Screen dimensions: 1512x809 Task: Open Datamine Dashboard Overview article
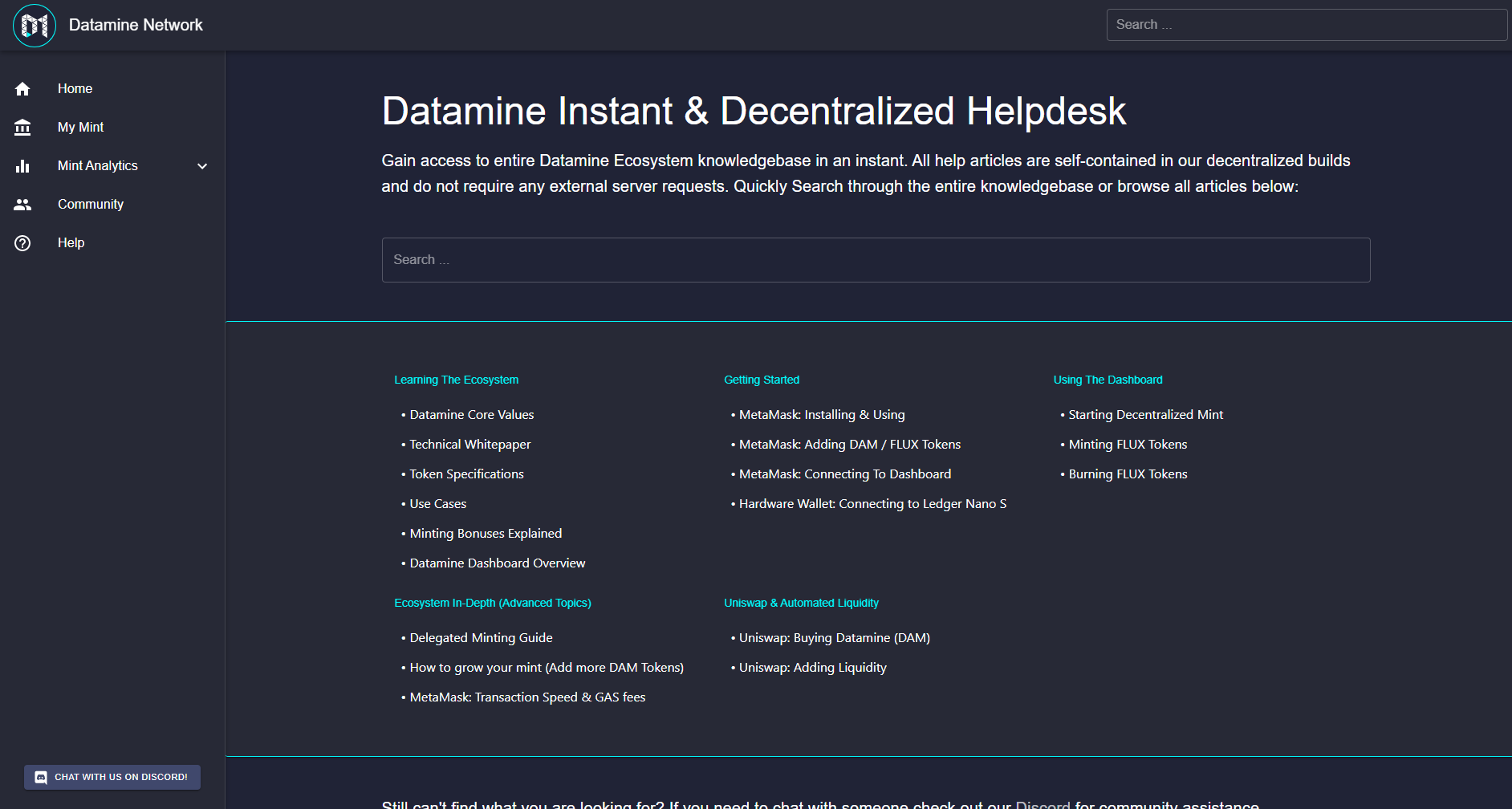[497, 563]
